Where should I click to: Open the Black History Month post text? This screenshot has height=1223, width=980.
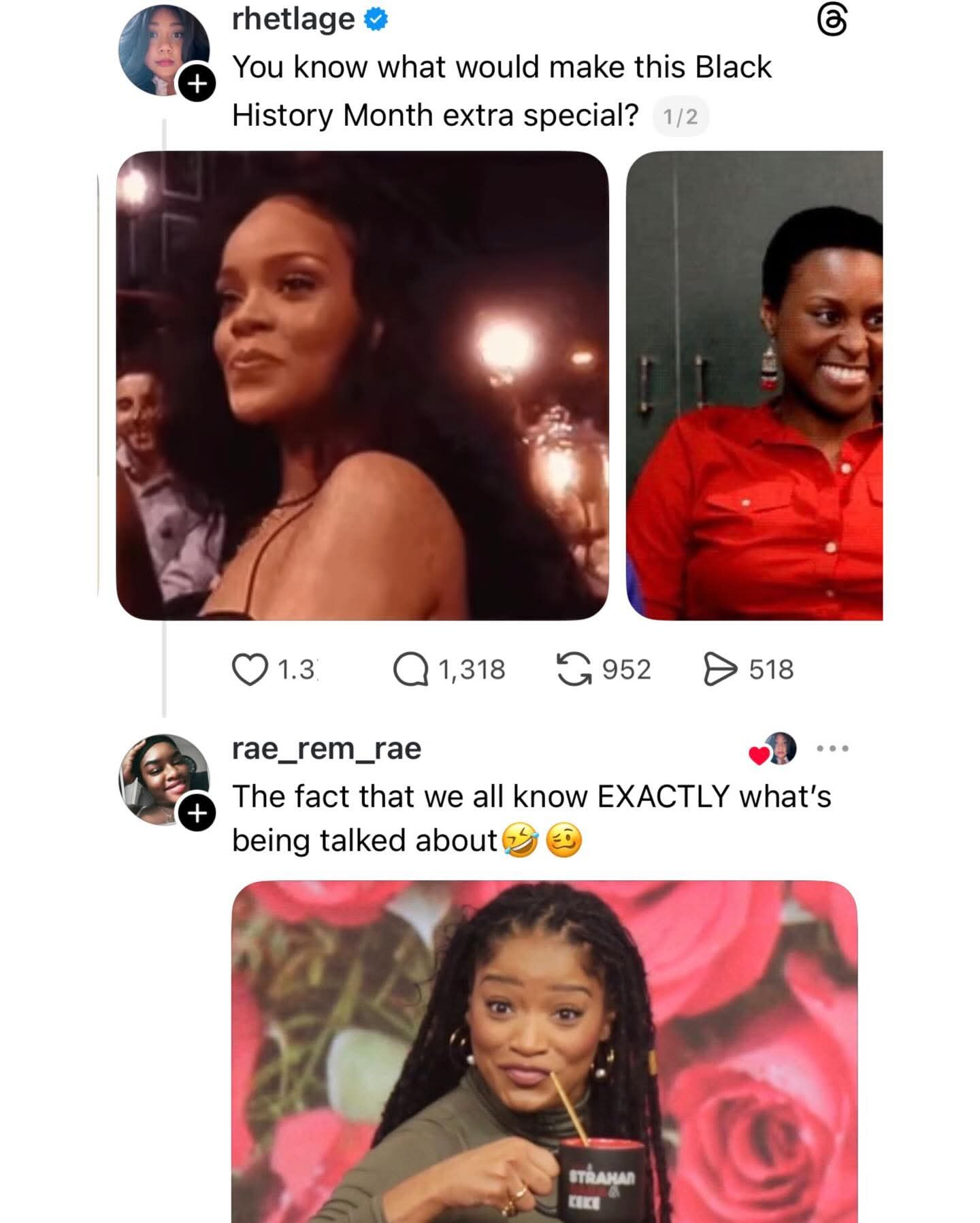[x=502, y=91]
